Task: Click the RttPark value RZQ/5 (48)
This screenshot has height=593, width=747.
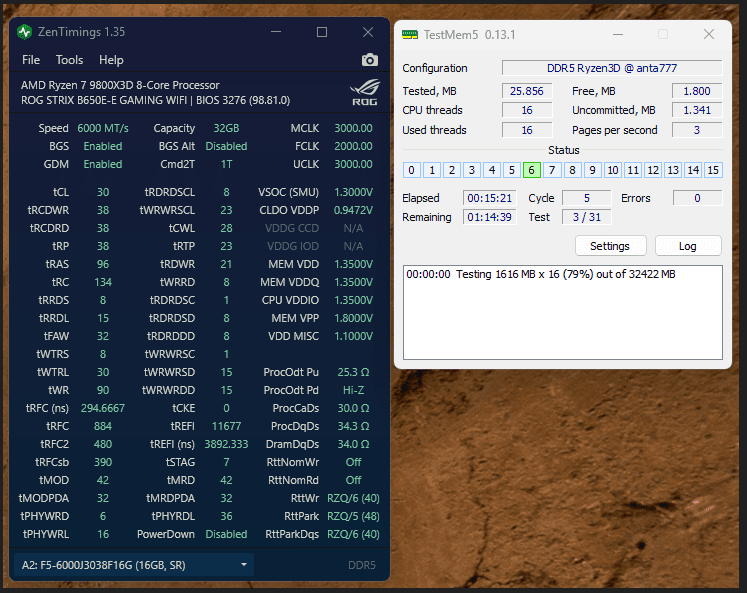Action: coord(353,516)
